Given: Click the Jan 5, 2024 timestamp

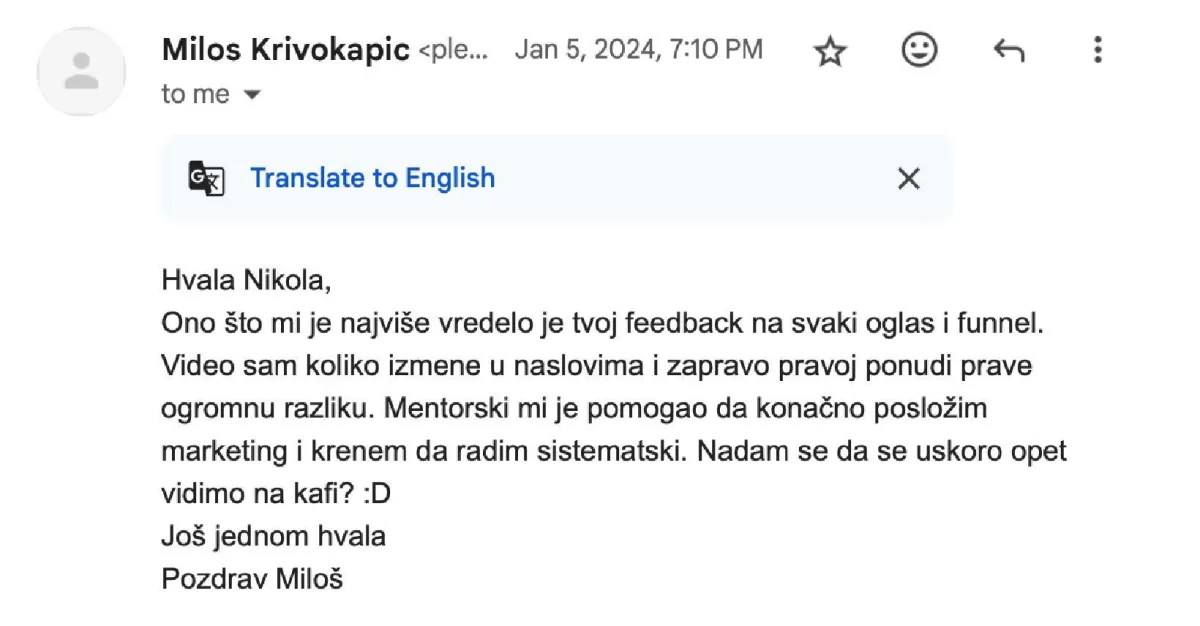Looking at the screenshot, I should click(638, 49).
